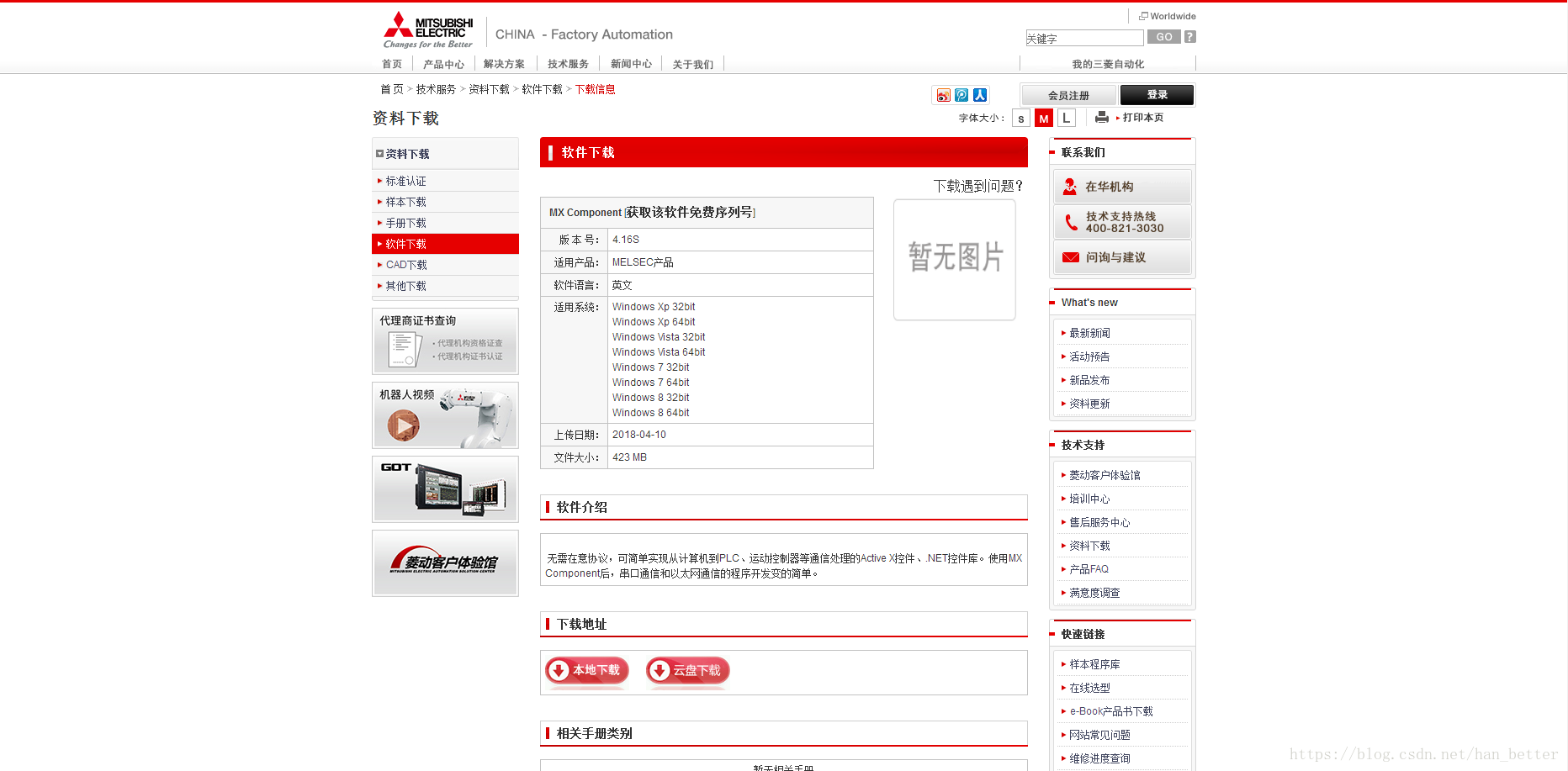
Task: Open 在线选型 quick link
Action: click(x=1089, y=688)
